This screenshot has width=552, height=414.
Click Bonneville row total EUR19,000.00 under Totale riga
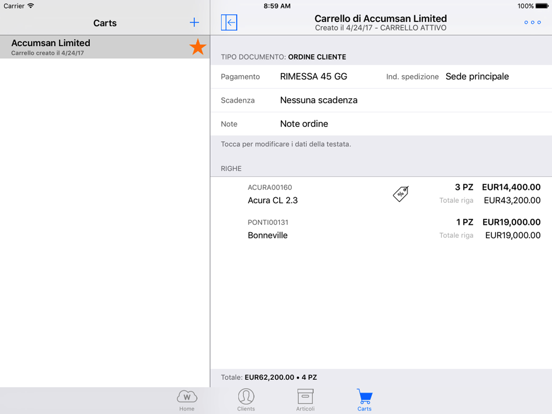(513, 235)
